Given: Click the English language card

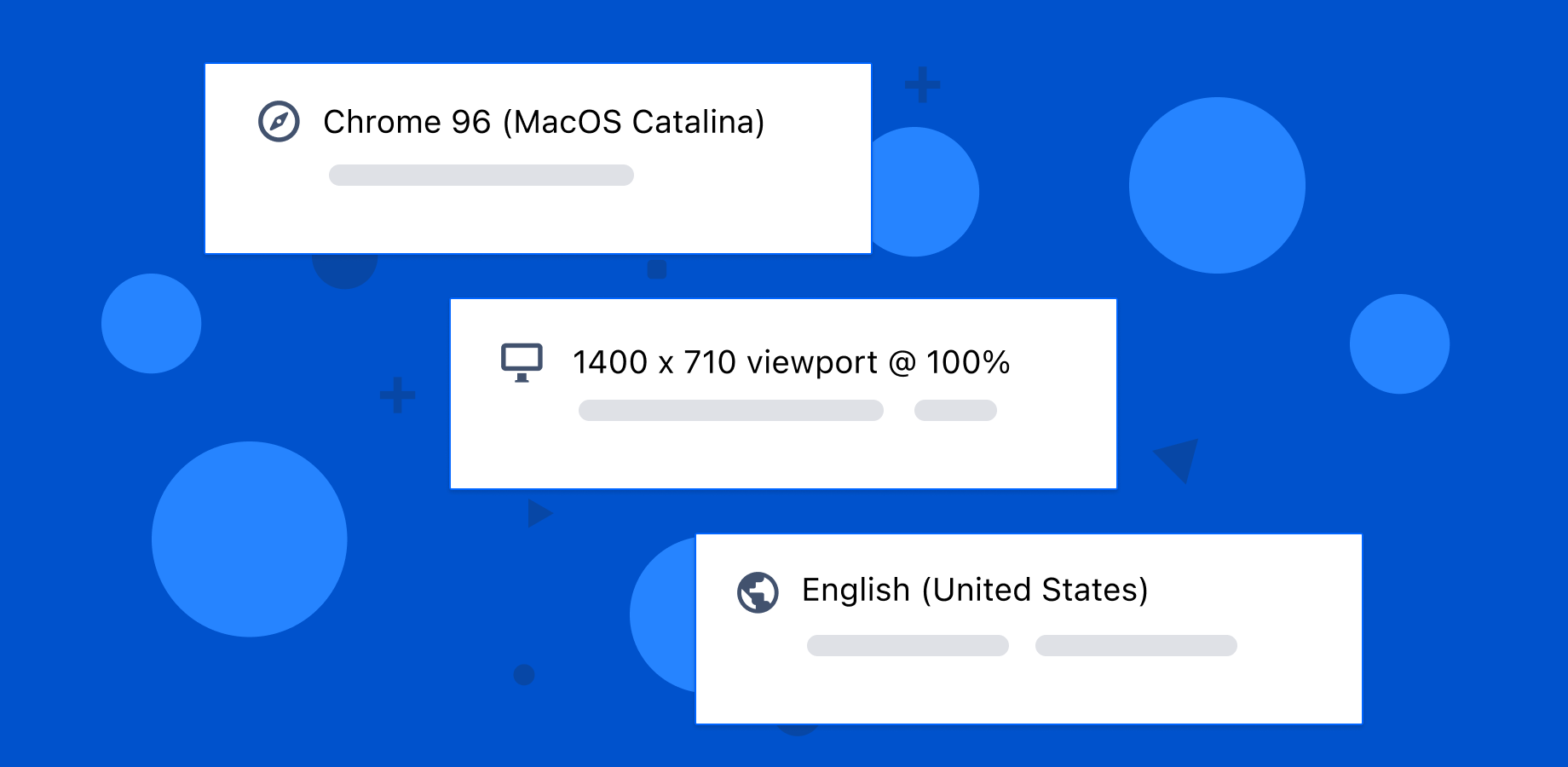Looking at the screenshot, I should coord(1029,629).
